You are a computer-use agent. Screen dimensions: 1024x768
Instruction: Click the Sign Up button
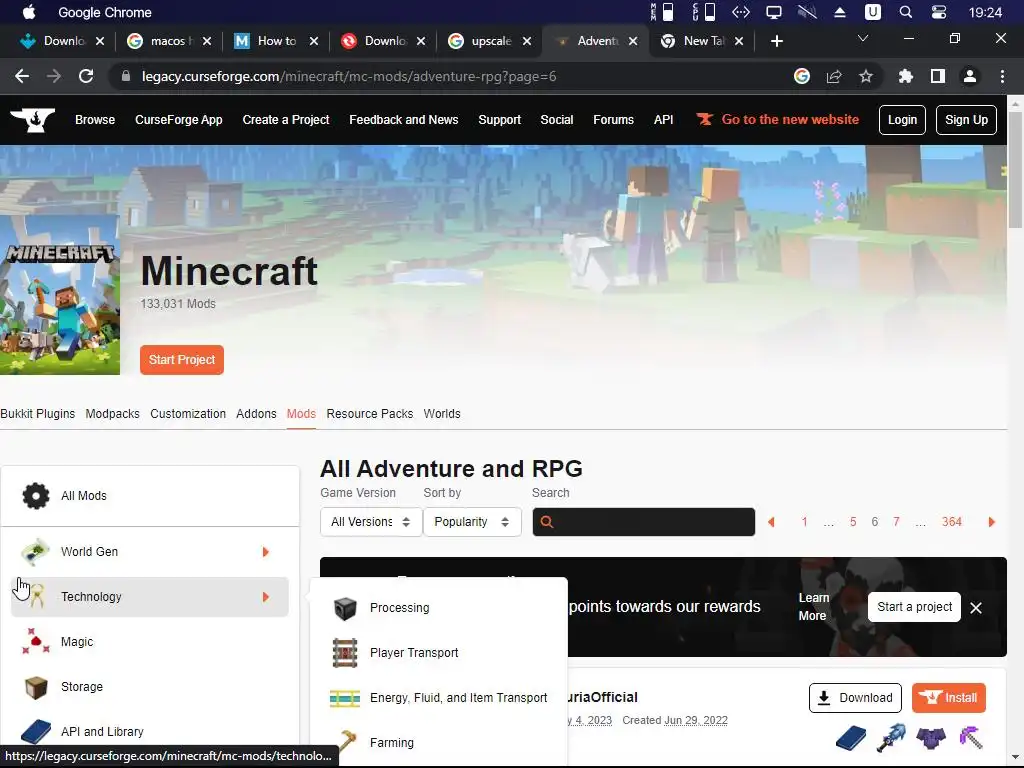pos(966,120)
